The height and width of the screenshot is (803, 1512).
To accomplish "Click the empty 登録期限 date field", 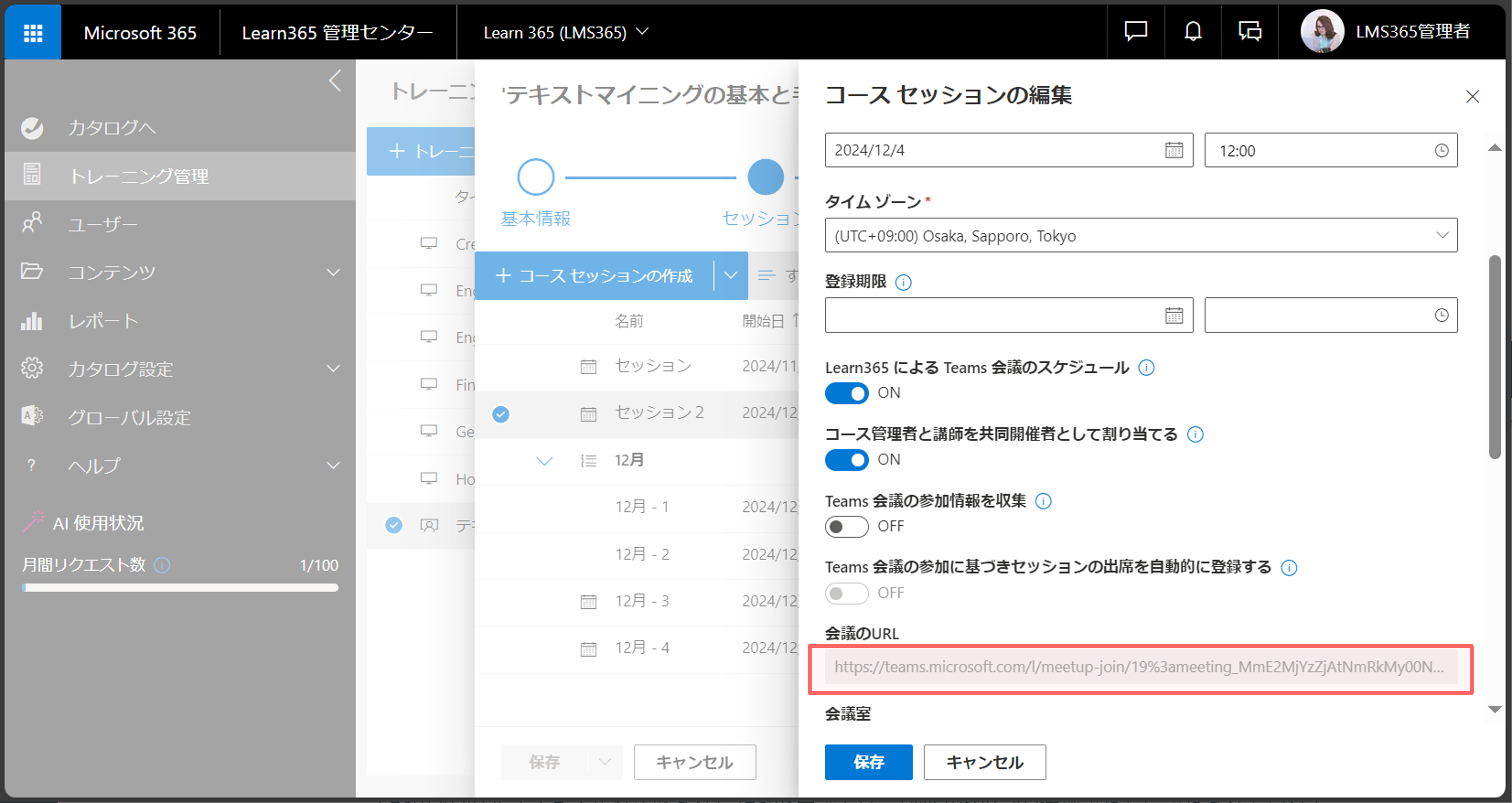I will (x=1009, y=315).
